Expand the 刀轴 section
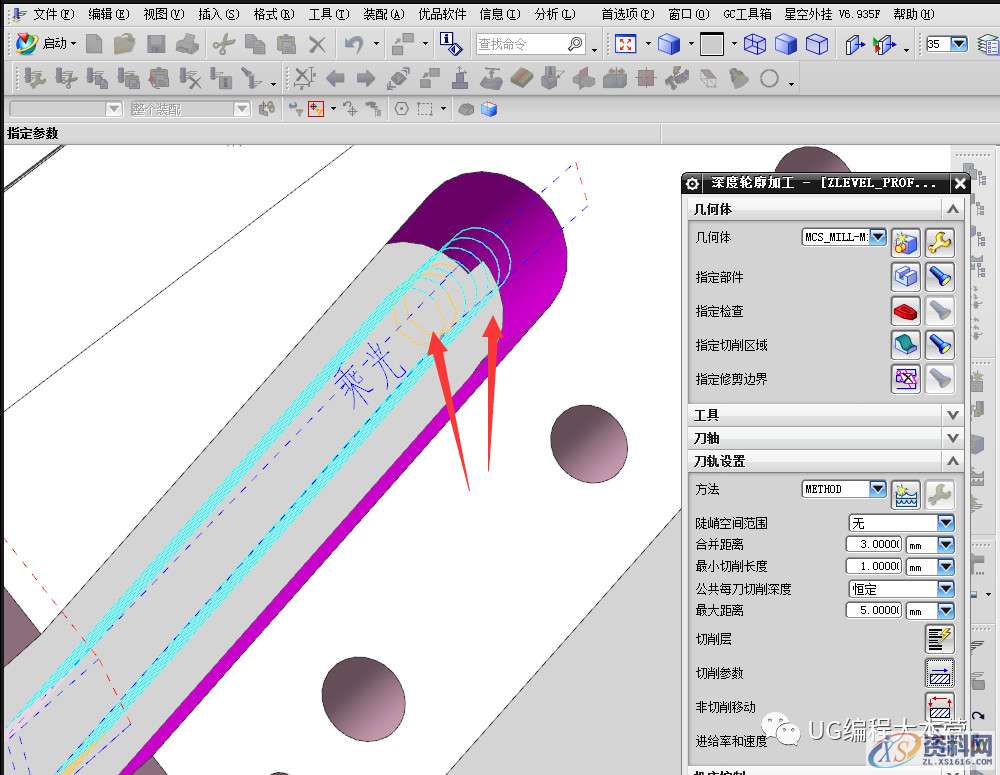The image size is (1000, 775). (x=952, y=438)
